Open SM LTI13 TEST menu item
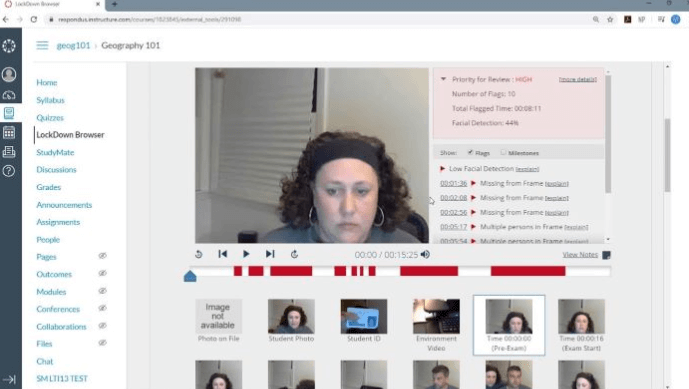 (62, 378)
